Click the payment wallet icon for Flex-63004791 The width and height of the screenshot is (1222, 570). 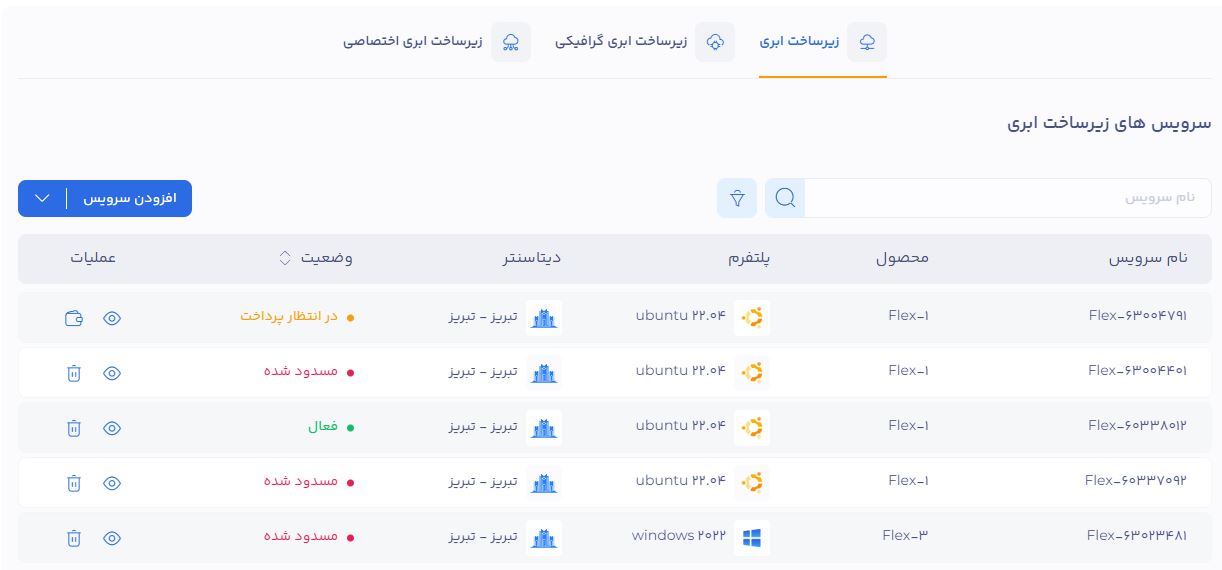coord(73,318)
